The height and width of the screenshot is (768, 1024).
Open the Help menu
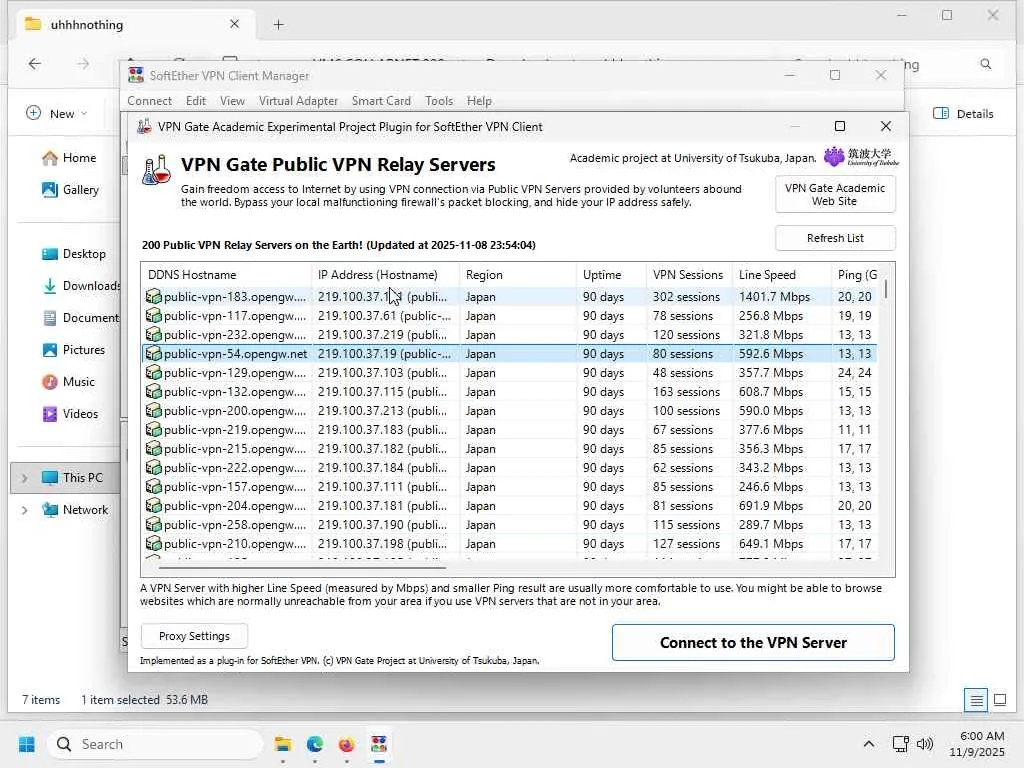[x=479, y=101]
